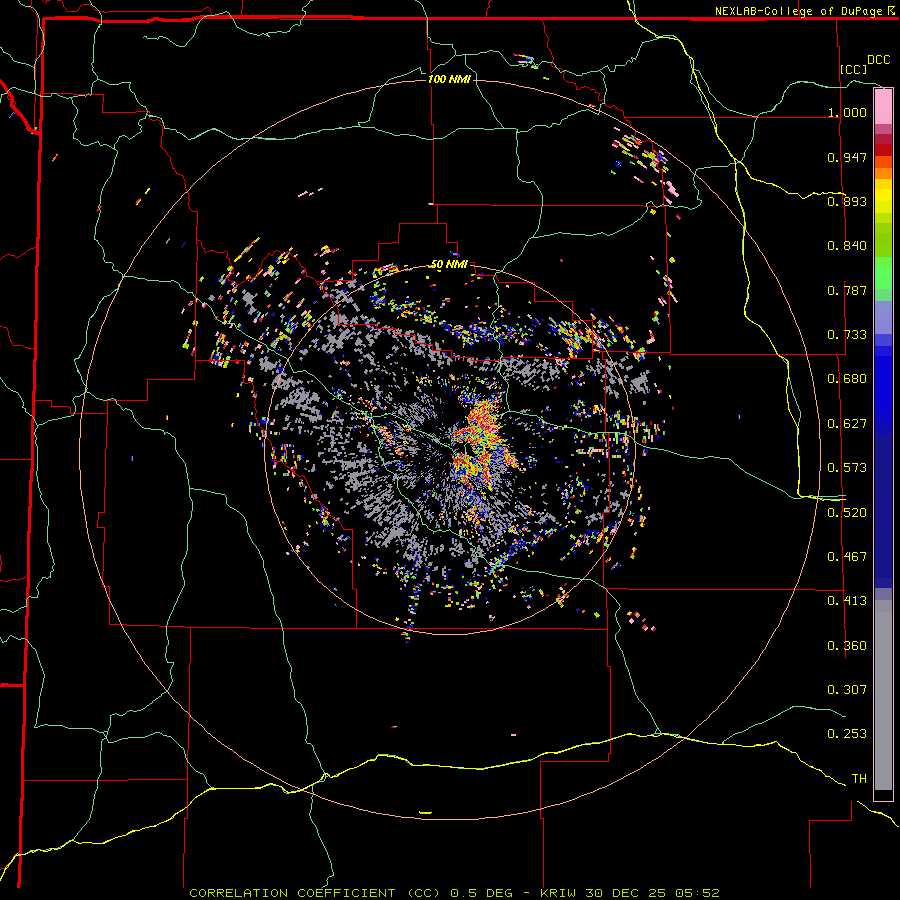Click the bright green band of the color bar

[883, 273]
